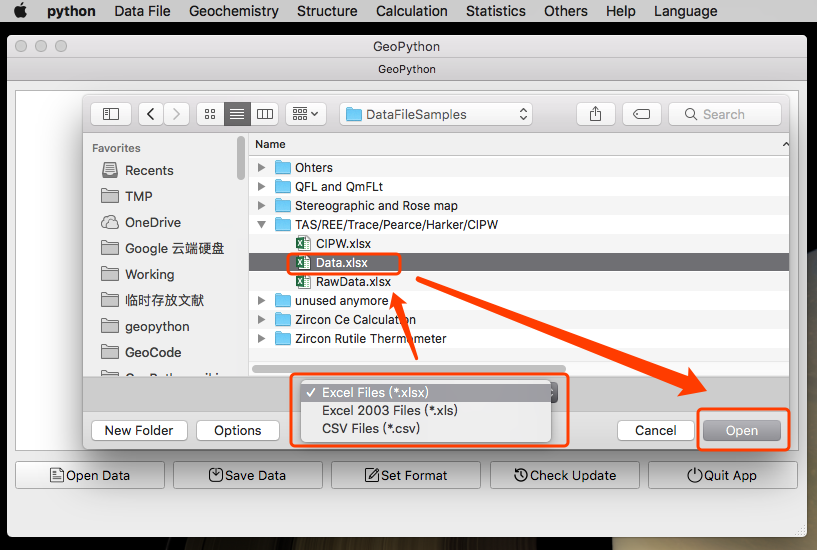Select Google 云端硬盘 in the sidebar
This screenshot has width=817, height=550.
(162, 248)
